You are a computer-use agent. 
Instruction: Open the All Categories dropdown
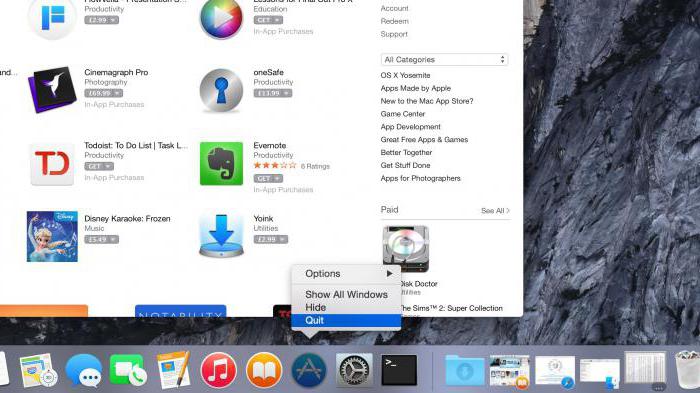pyautogui.click(x=445, y=59)
